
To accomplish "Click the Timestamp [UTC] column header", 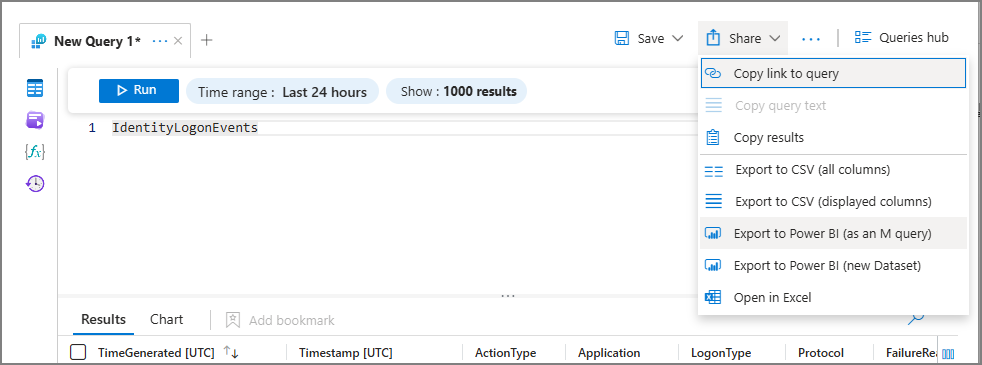I will pyautogui.click(x=346, y=353).
